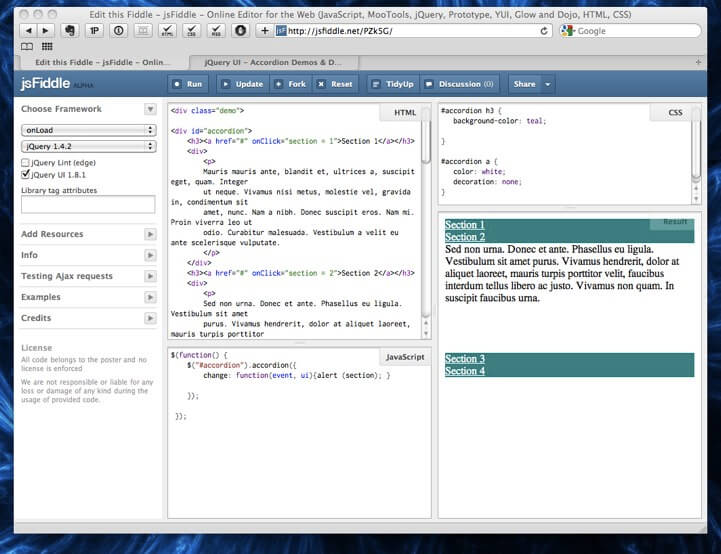Click TidyUp to format code
Screen dimensions: 721x554
click(x=393, y=84)
